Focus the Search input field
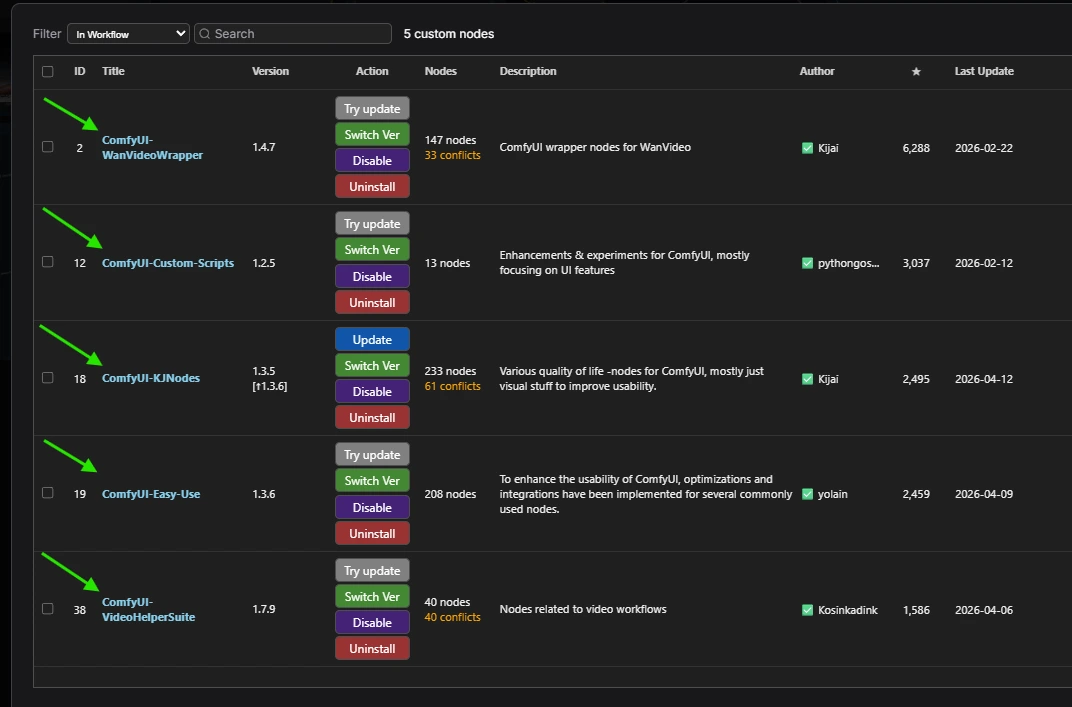The image size is (1072, 707). pyautogui.click(x=298, y=34)
